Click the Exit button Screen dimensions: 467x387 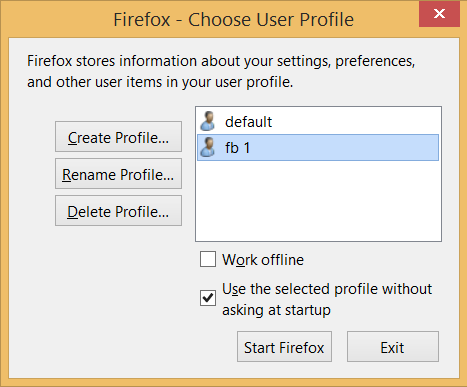click(393, 347)
